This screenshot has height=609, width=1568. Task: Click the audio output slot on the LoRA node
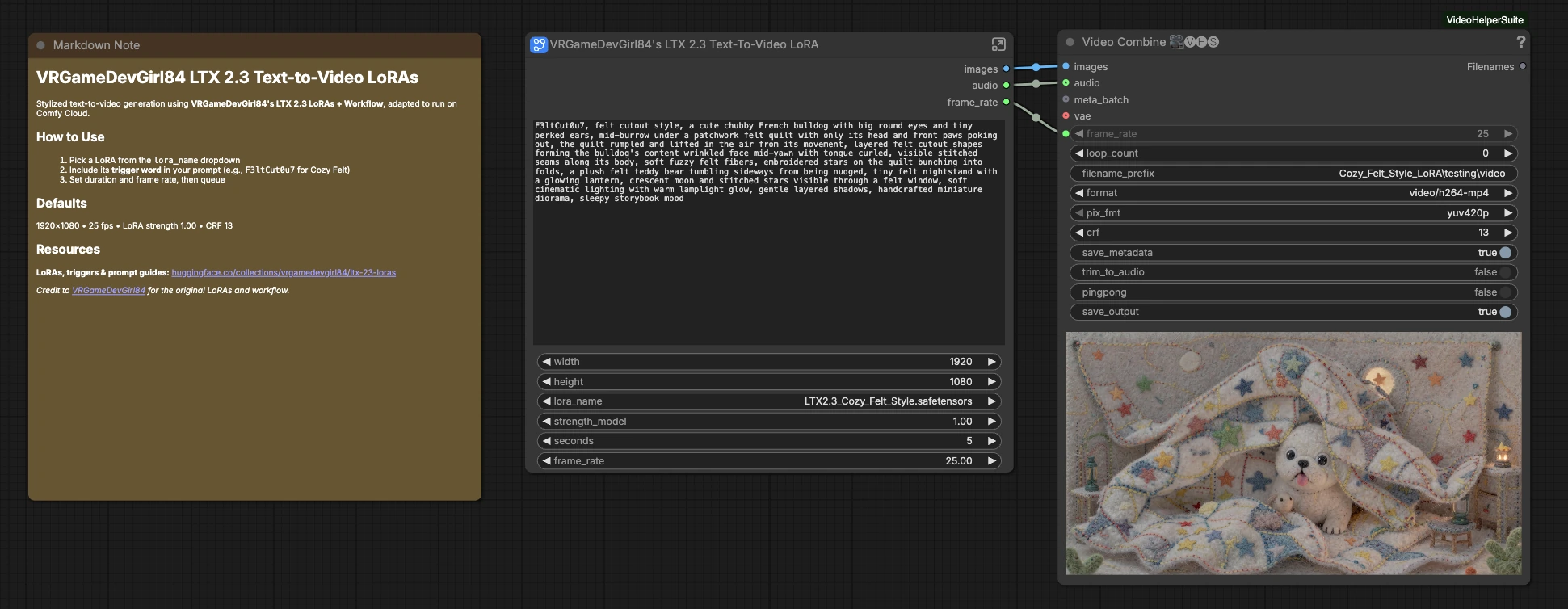click(1006, 86)
